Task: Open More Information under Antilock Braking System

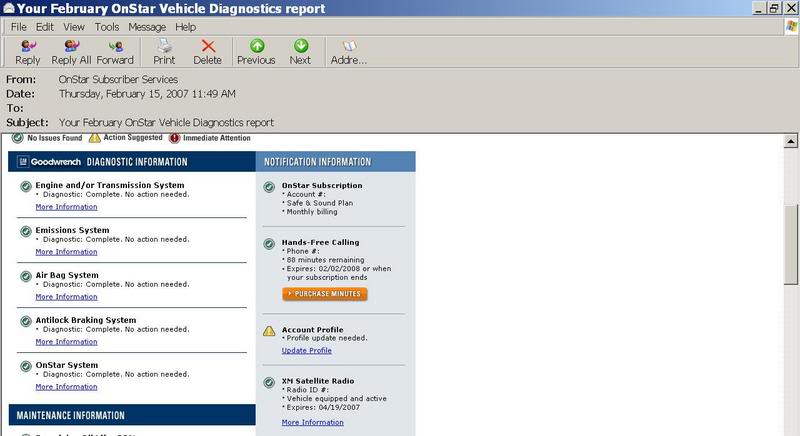Action: (66, 342)
